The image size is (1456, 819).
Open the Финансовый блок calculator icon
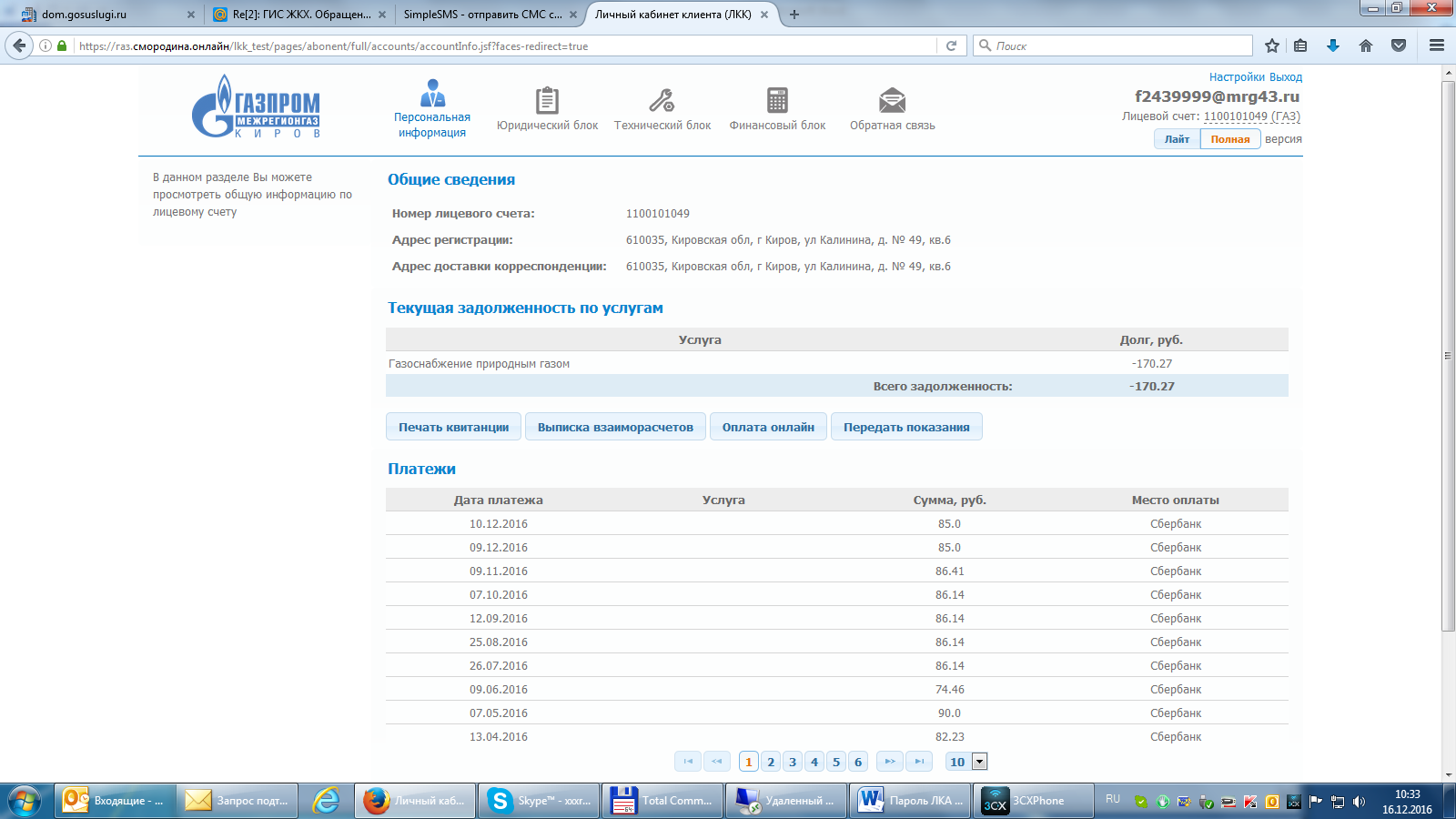click(x=777, y=100)
